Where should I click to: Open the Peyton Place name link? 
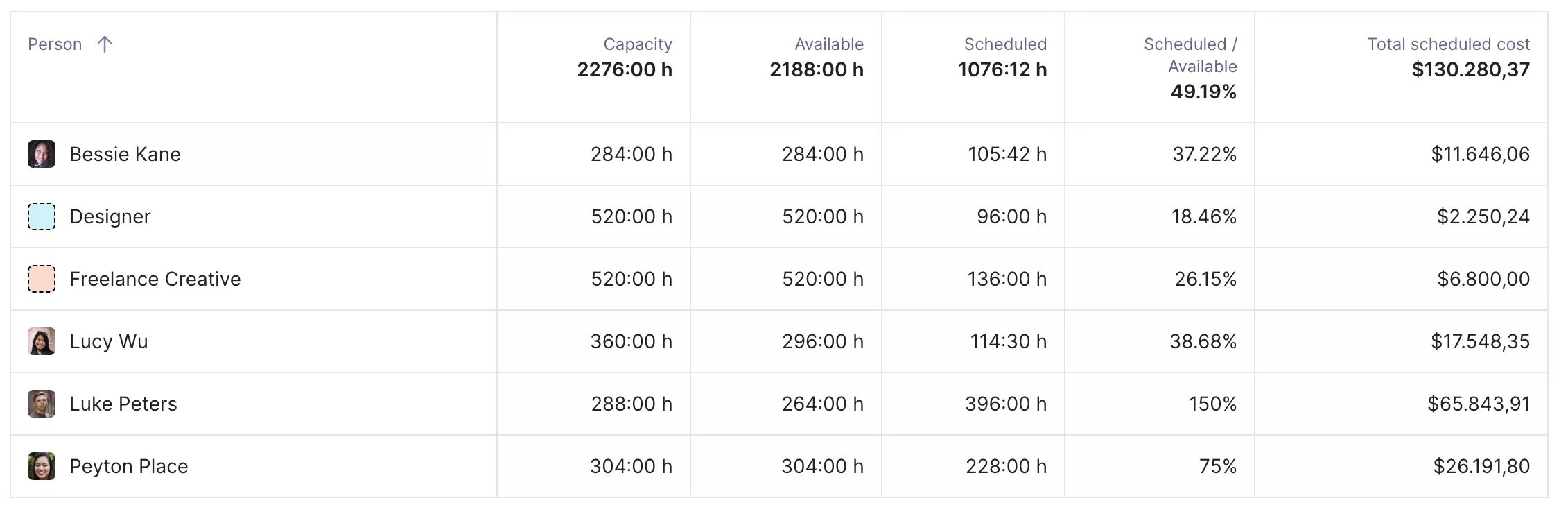point(129,466)
